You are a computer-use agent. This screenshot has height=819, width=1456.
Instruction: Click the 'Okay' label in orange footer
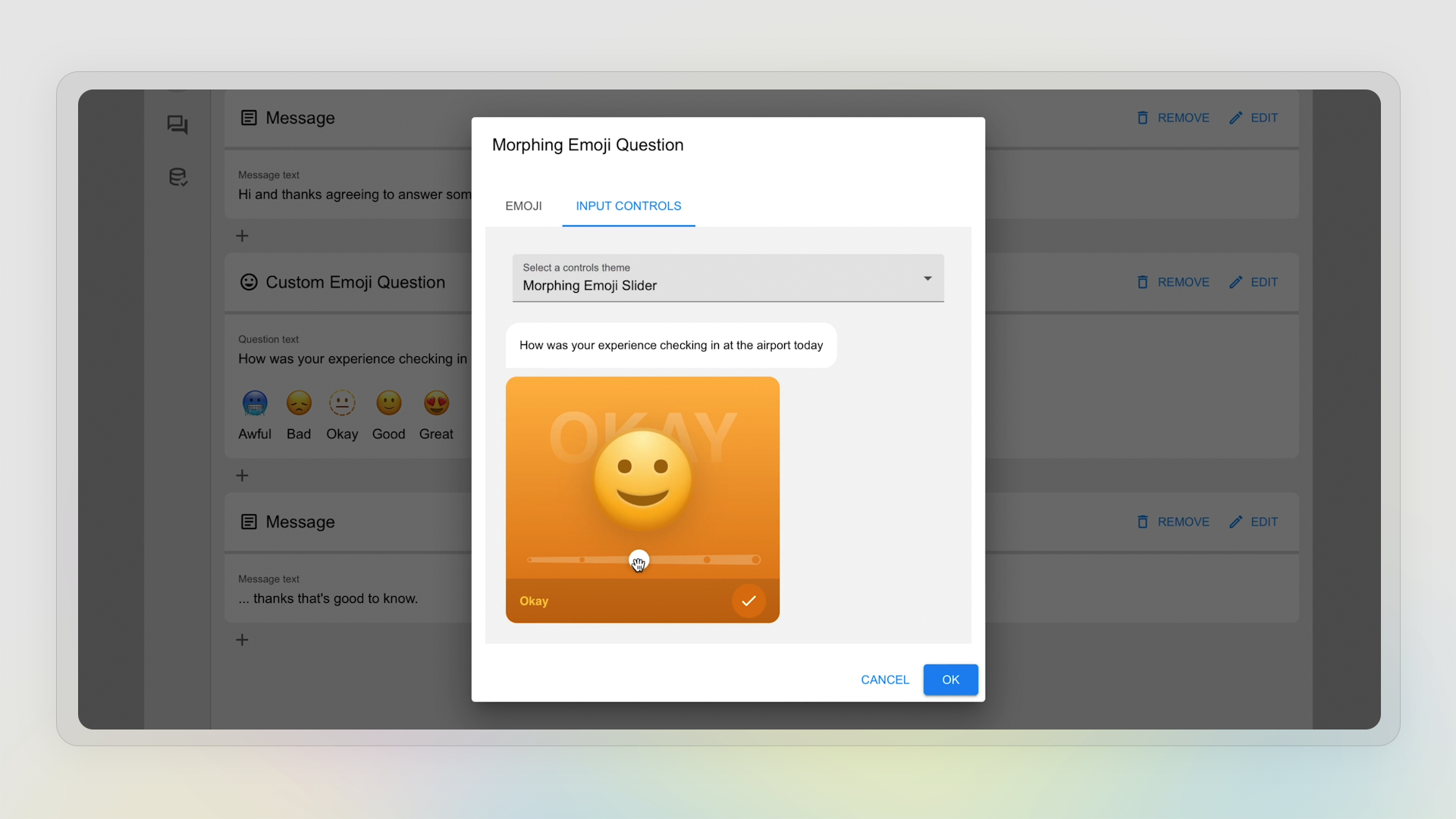(534, 601)
